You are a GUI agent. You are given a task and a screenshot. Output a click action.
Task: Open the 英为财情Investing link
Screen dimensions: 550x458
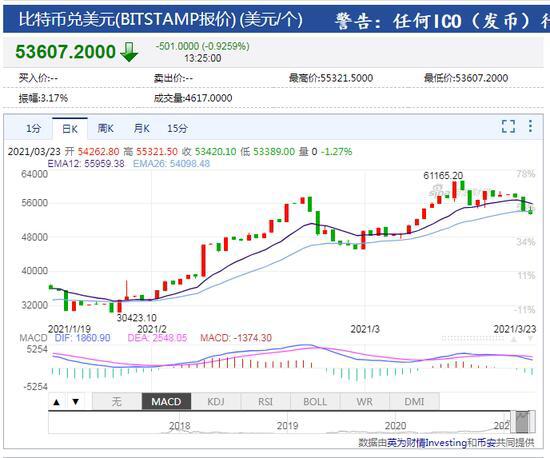427,443
